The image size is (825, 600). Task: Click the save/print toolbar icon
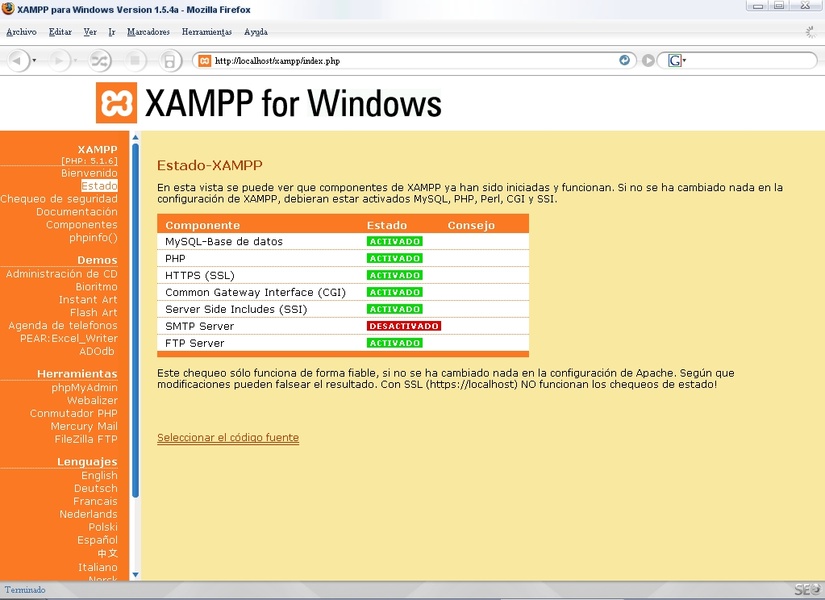tap(169, 61)
